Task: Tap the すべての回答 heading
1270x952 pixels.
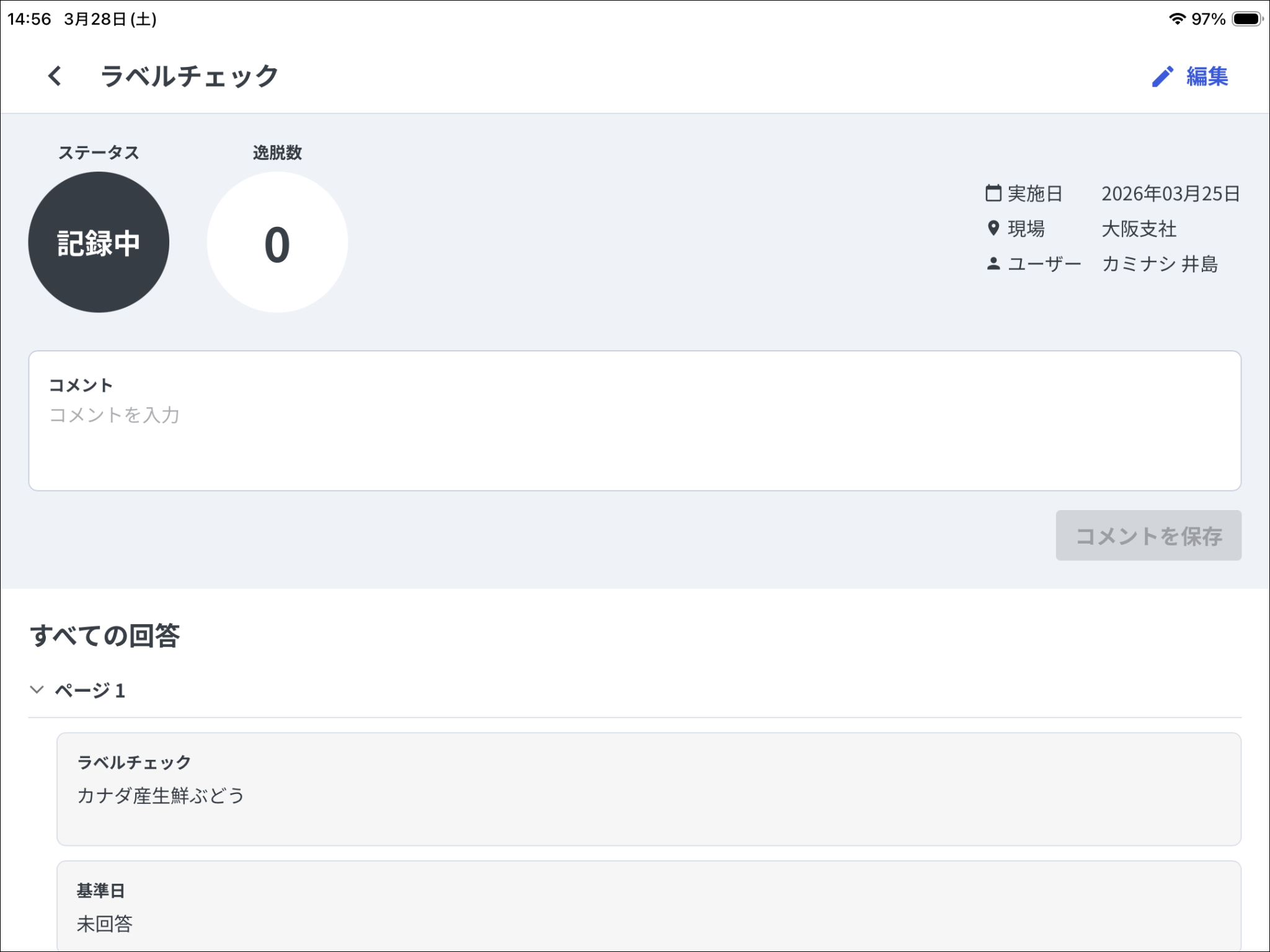Action: click(105, 635)
